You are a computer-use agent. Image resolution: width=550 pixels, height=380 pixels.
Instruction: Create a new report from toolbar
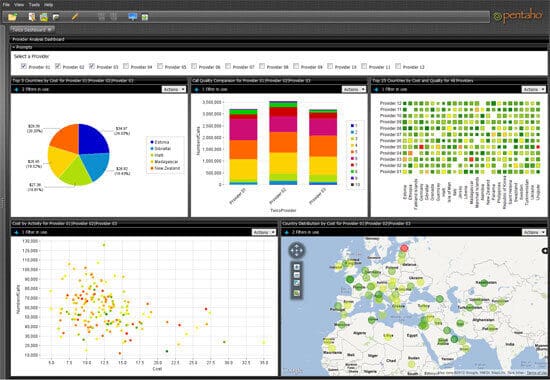(32, 16)
